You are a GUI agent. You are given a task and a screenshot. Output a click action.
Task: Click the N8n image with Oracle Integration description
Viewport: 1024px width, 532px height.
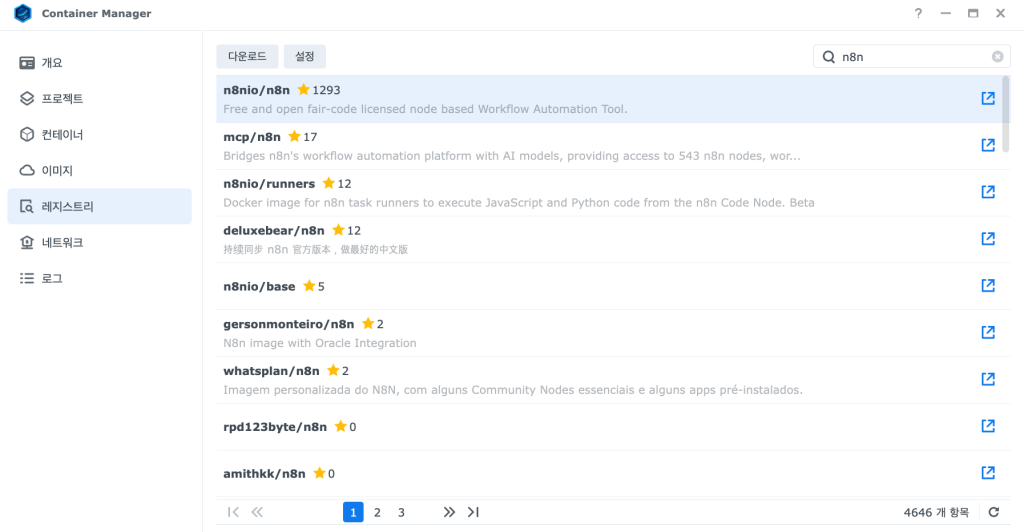[x=320, y=343]
